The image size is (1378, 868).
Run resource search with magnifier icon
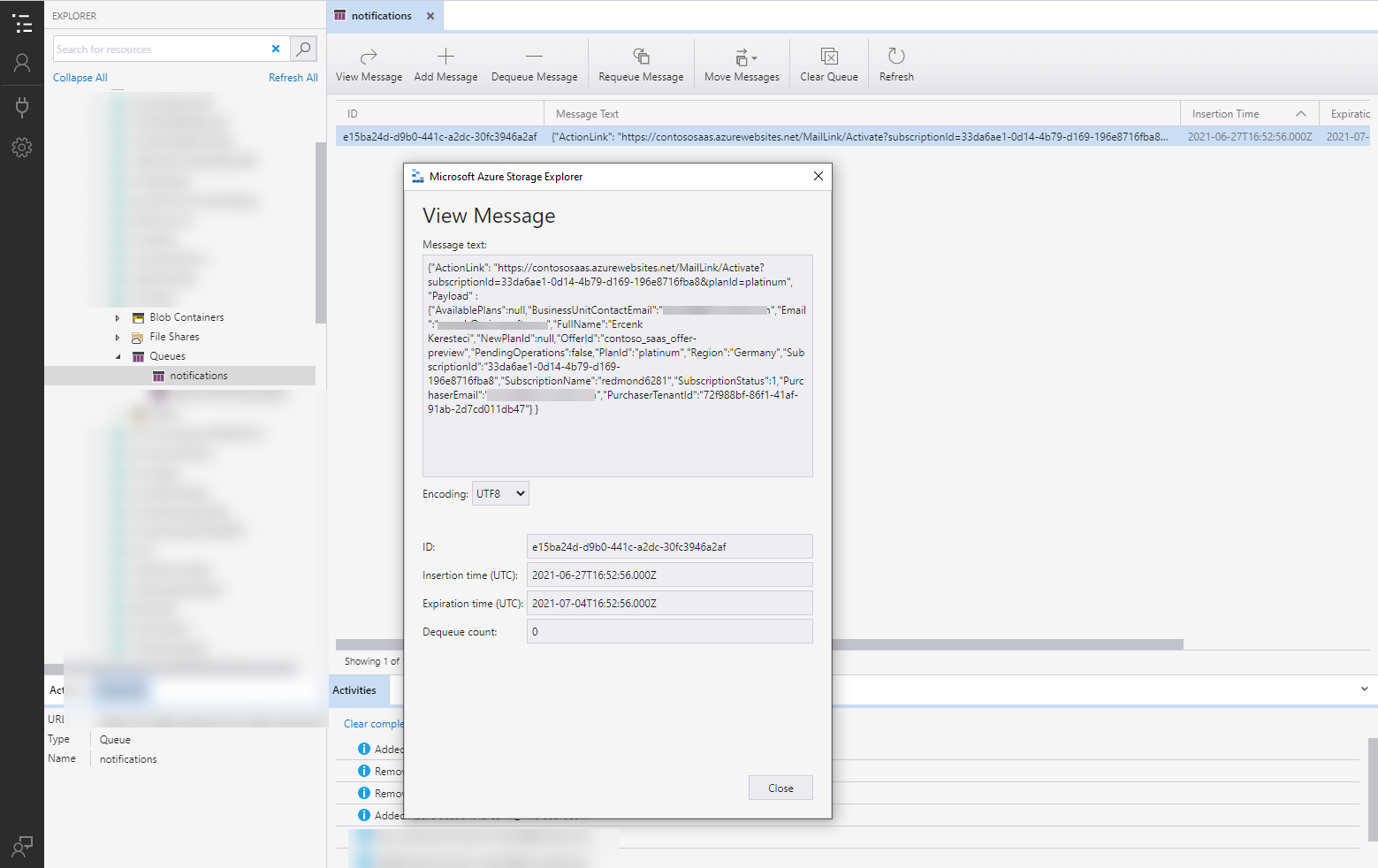click(x=303, y=49)
